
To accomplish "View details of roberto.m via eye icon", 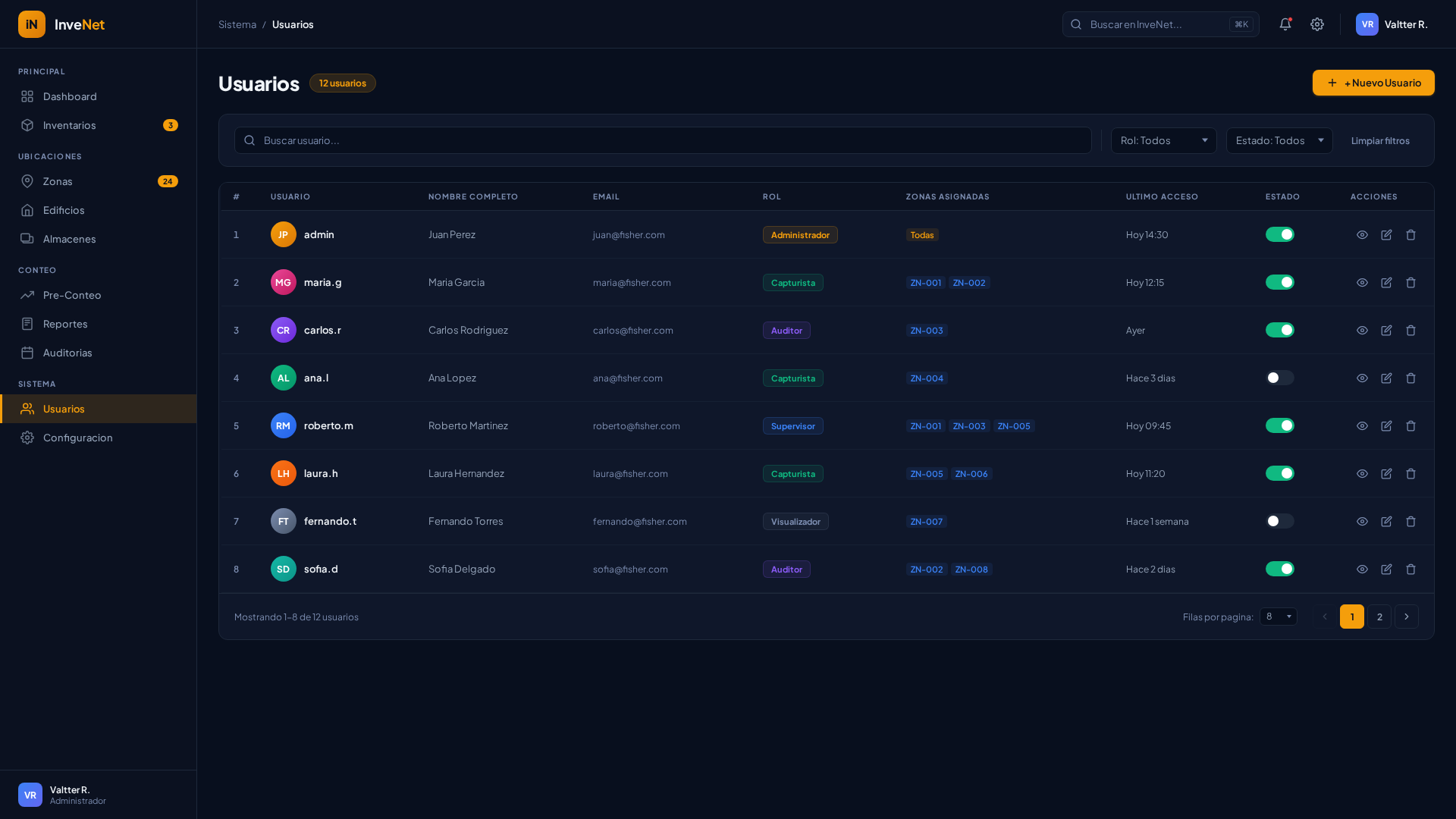I will [x=1362, y=425].
